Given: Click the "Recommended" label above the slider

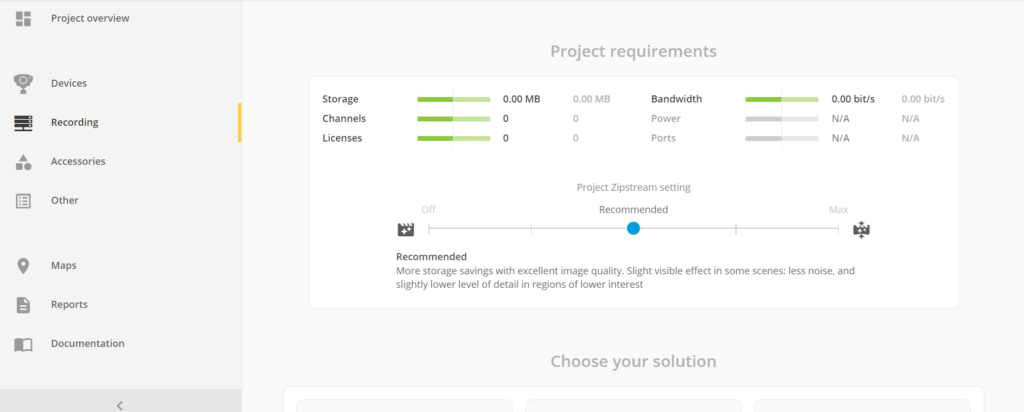Looking at the screenshot, I should pos(633,210).
